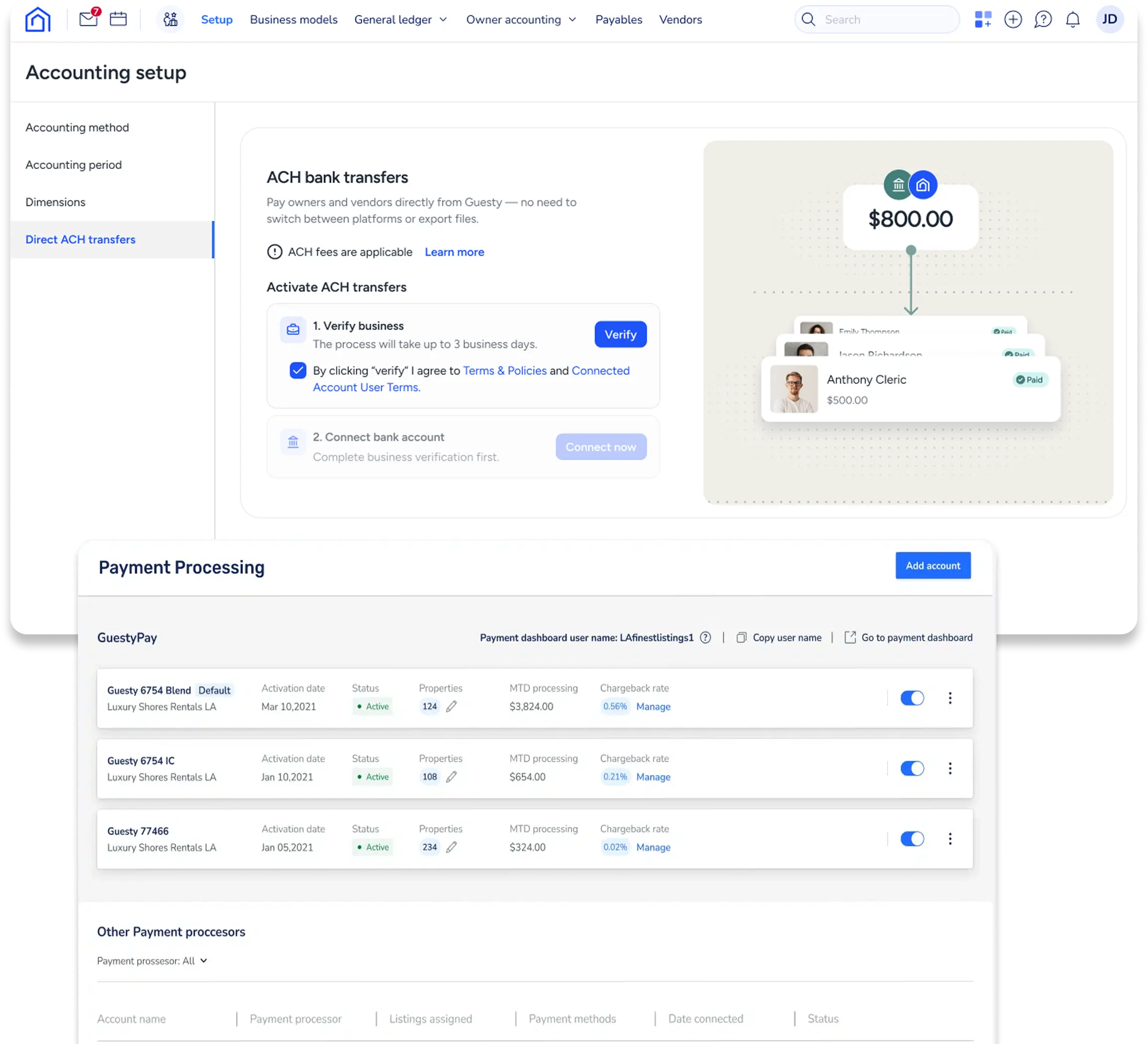Image resolution: width=1148 pixels, height=1044 pixels.
Task: Select Direct ACH transfers in sidebar
Action: tap(112, 239)
